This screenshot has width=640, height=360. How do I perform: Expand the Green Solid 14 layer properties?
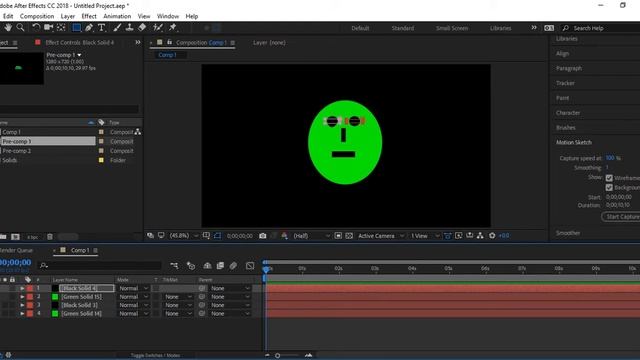tap(22, 313)
